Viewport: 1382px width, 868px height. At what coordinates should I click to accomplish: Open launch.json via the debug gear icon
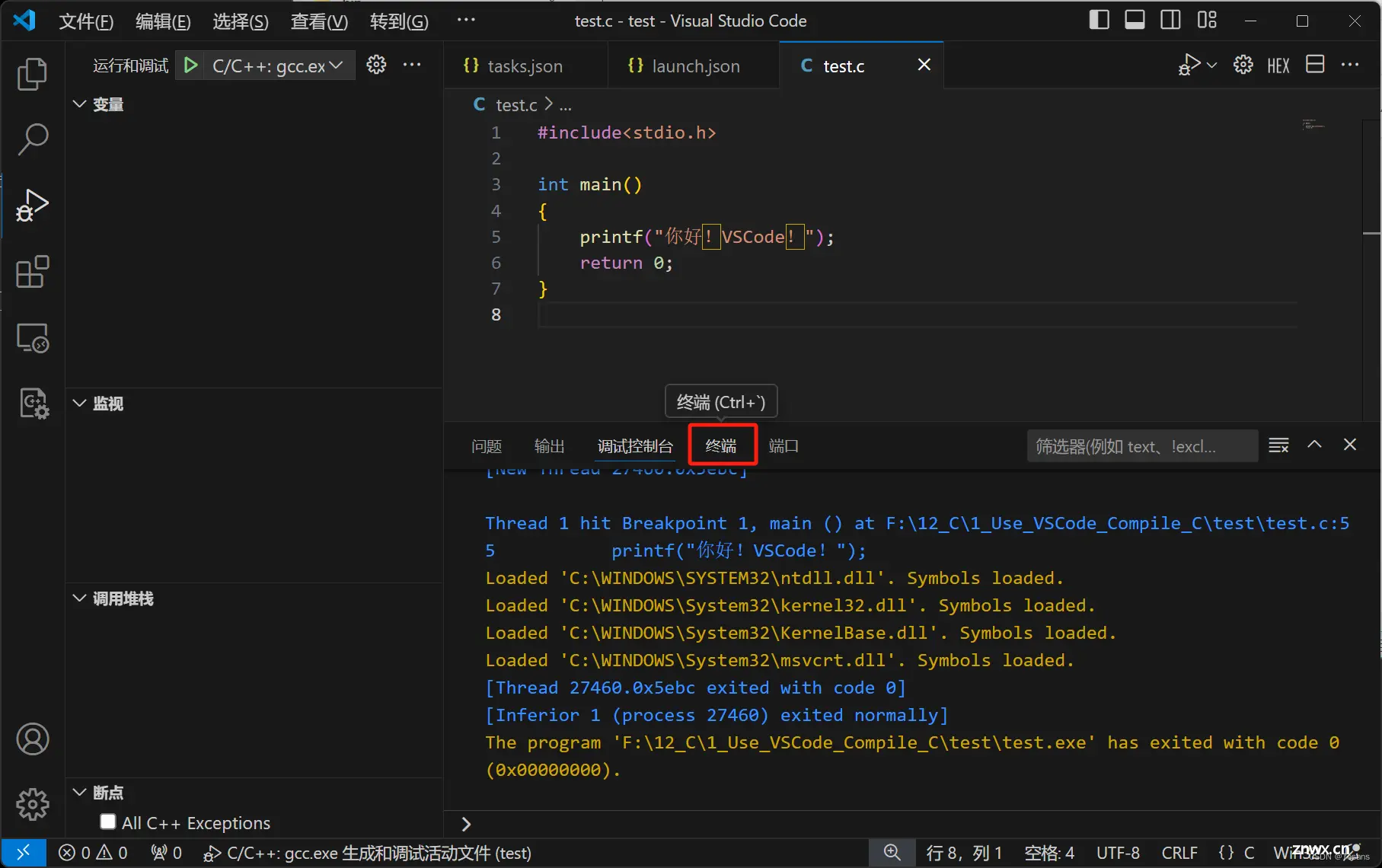[x=376, y=65]
